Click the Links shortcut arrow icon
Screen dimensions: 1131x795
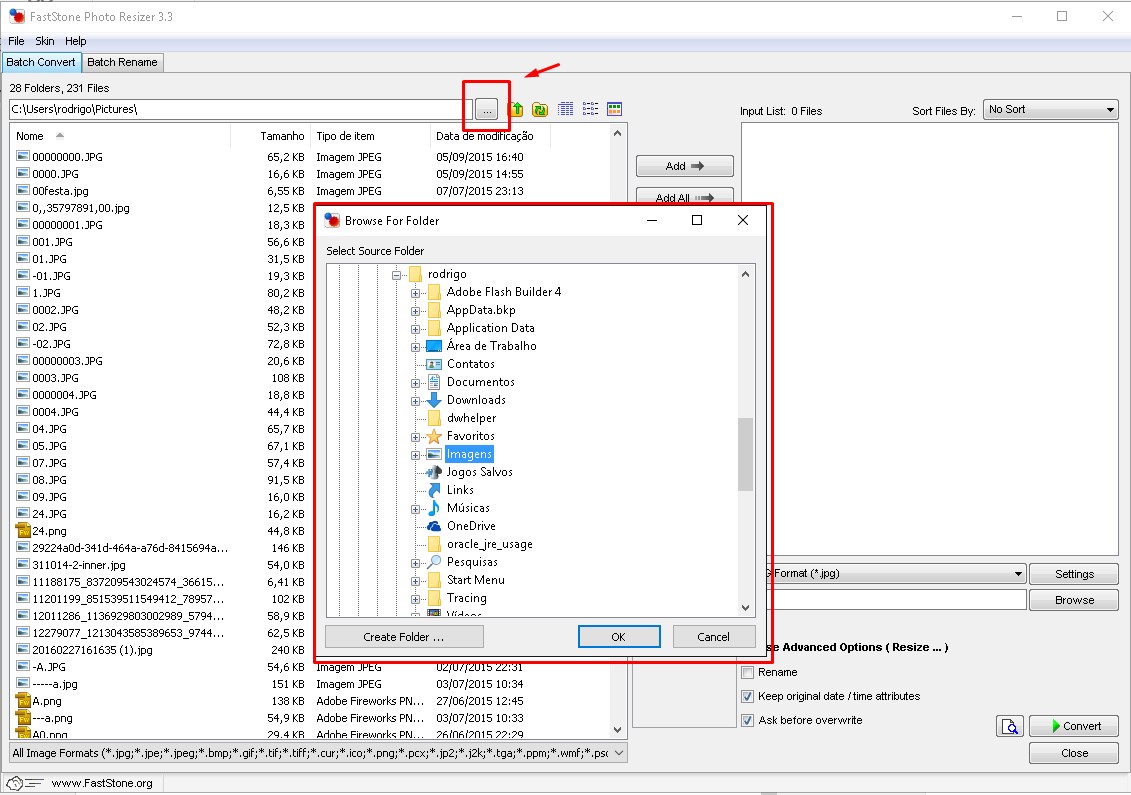click(x=434, y=490)
